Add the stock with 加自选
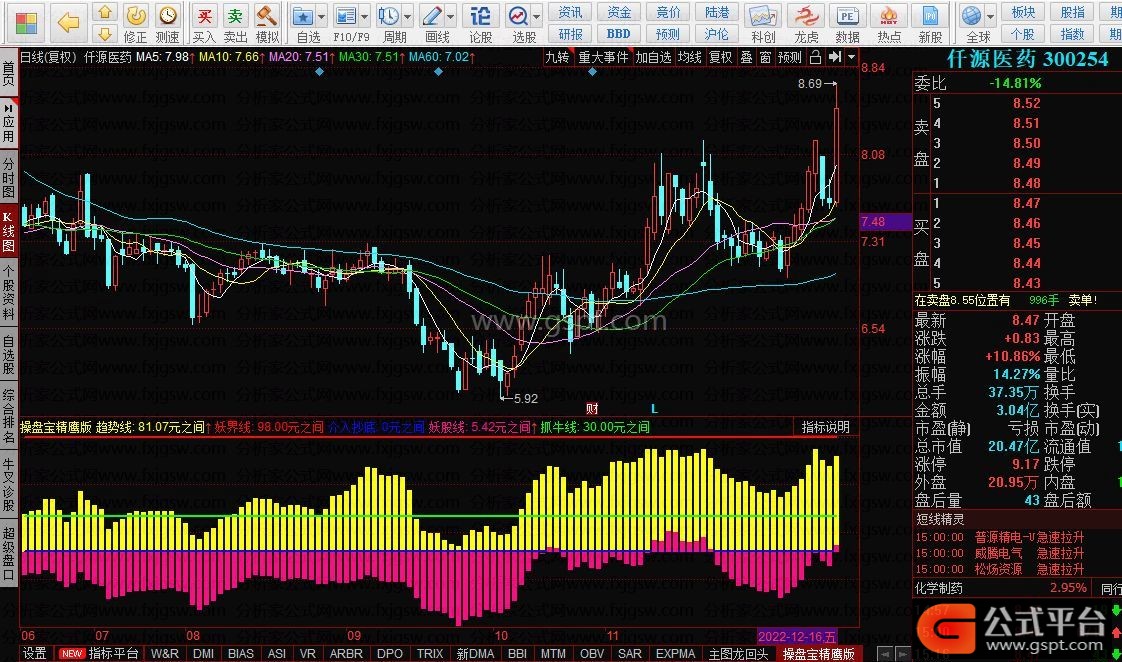Viewport: 1122px width, 662px height. click(653, 57)
